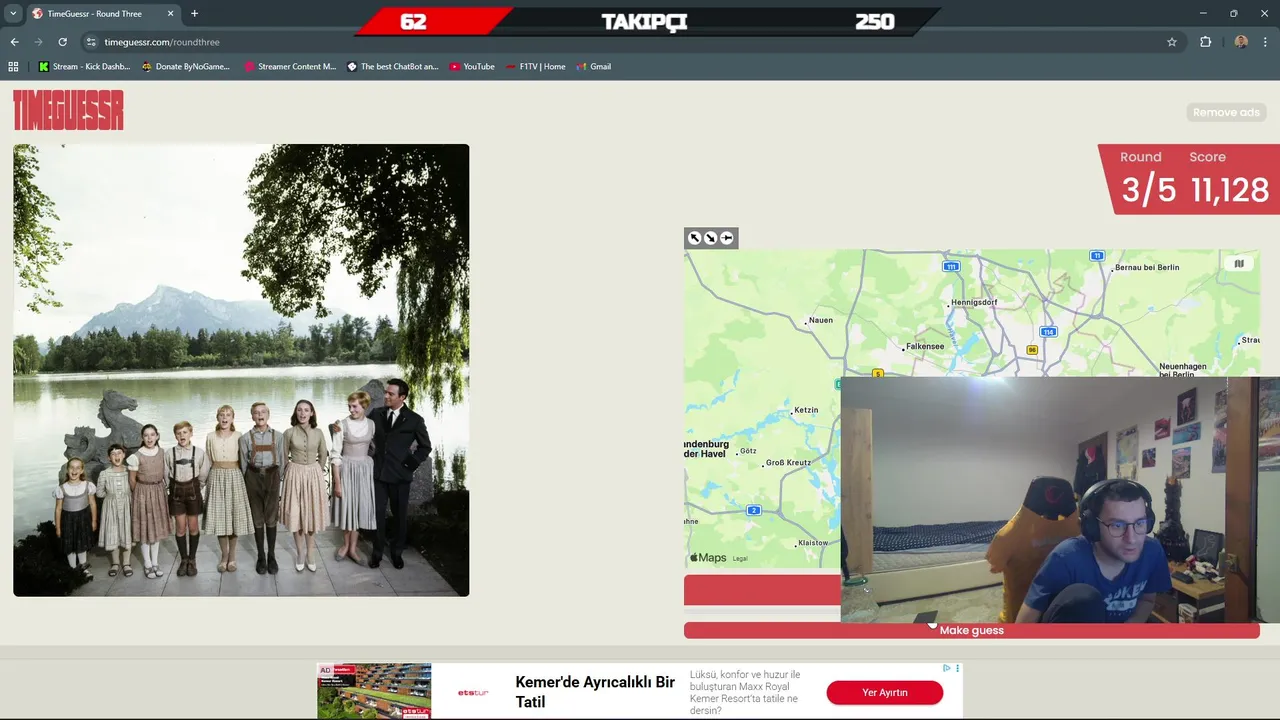
Task: Open The best ChatBot bookmark
Action: click(x=392, y=67)
